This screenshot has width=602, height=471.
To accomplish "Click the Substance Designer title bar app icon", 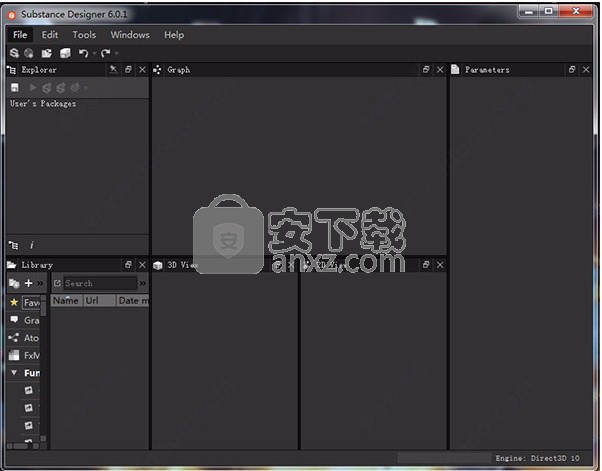I will click(12, 15).
